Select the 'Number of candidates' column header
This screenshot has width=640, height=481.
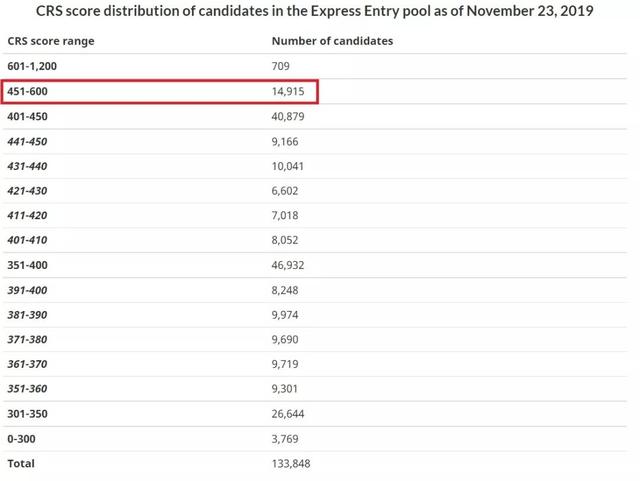point(332,41)
